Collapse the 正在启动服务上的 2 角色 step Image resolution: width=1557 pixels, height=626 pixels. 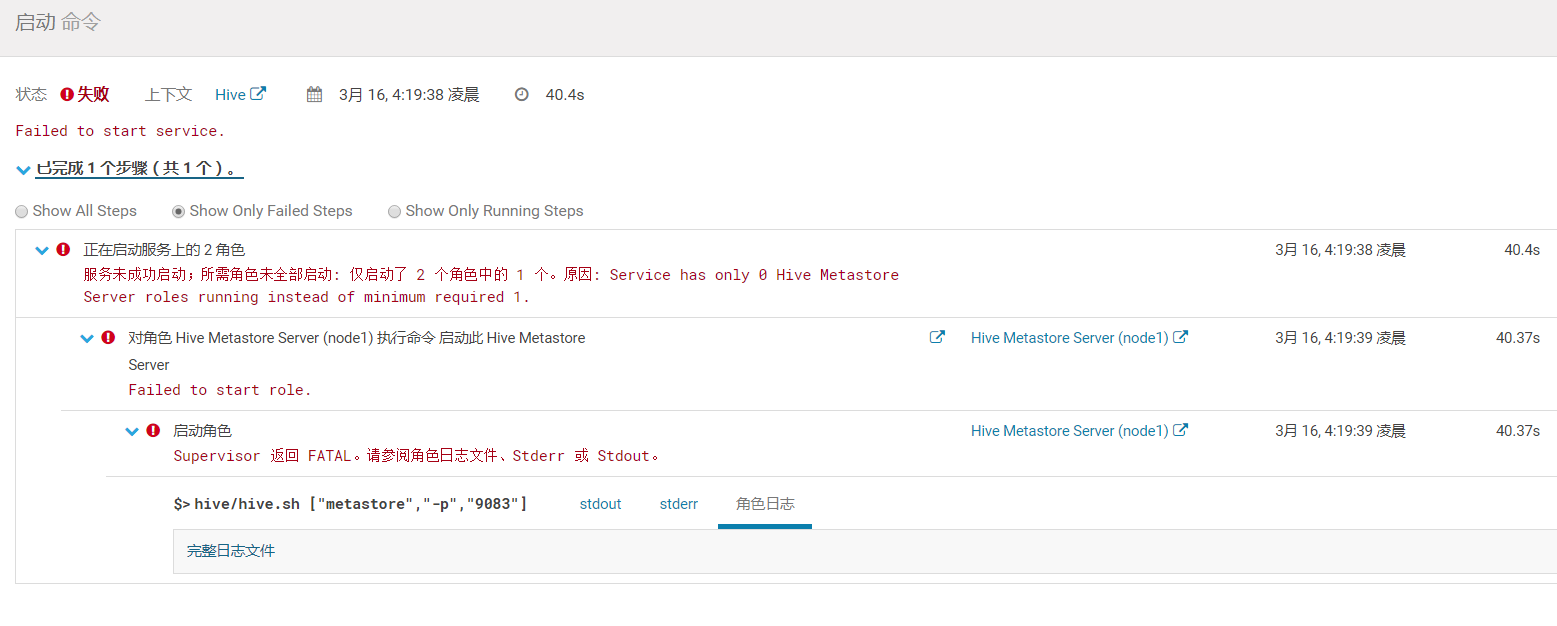[x=42, y=250]
